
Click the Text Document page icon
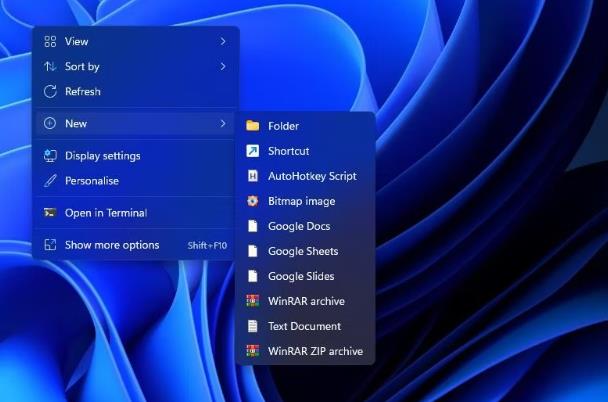252,326
